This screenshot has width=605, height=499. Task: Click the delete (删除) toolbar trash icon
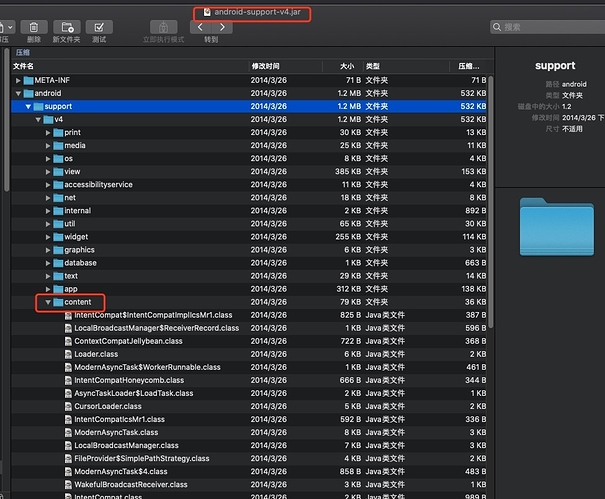pos(34,27)
